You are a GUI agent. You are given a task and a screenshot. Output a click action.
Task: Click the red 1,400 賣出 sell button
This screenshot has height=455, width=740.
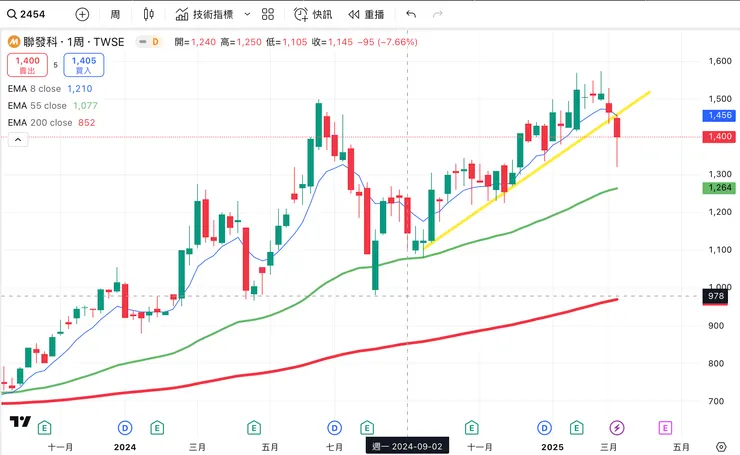(x=27, y=65)
